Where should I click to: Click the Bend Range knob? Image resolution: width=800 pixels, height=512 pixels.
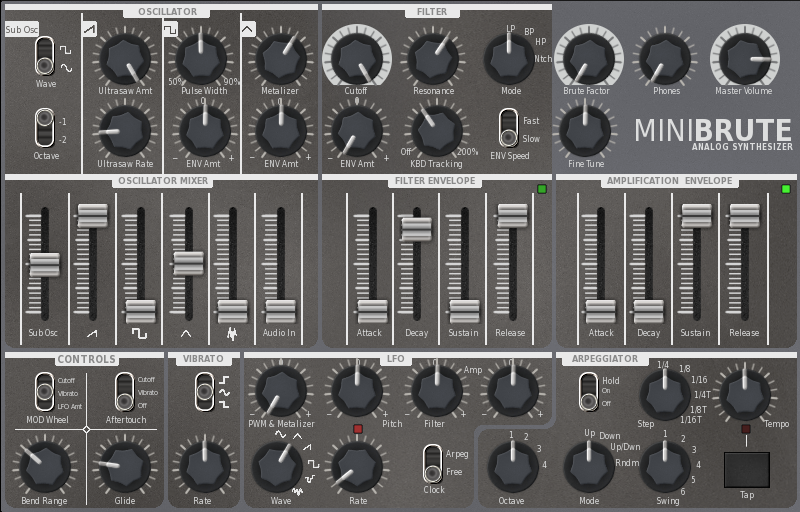(x=45, y=467)
